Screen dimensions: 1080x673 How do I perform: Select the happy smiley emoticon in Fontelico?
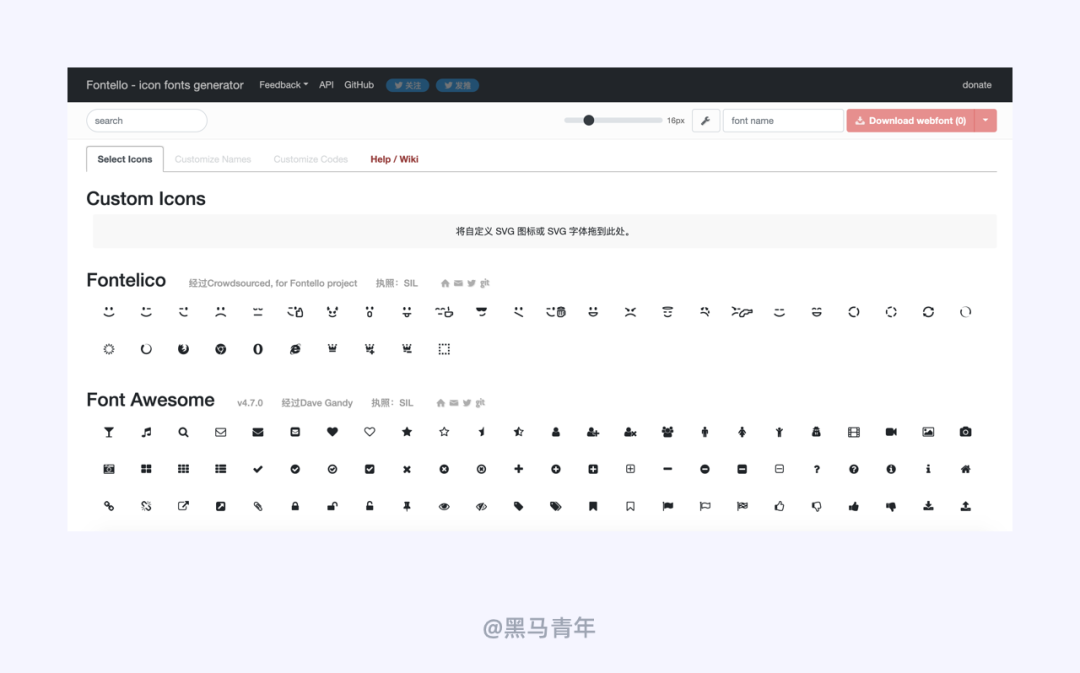point(109,312)
